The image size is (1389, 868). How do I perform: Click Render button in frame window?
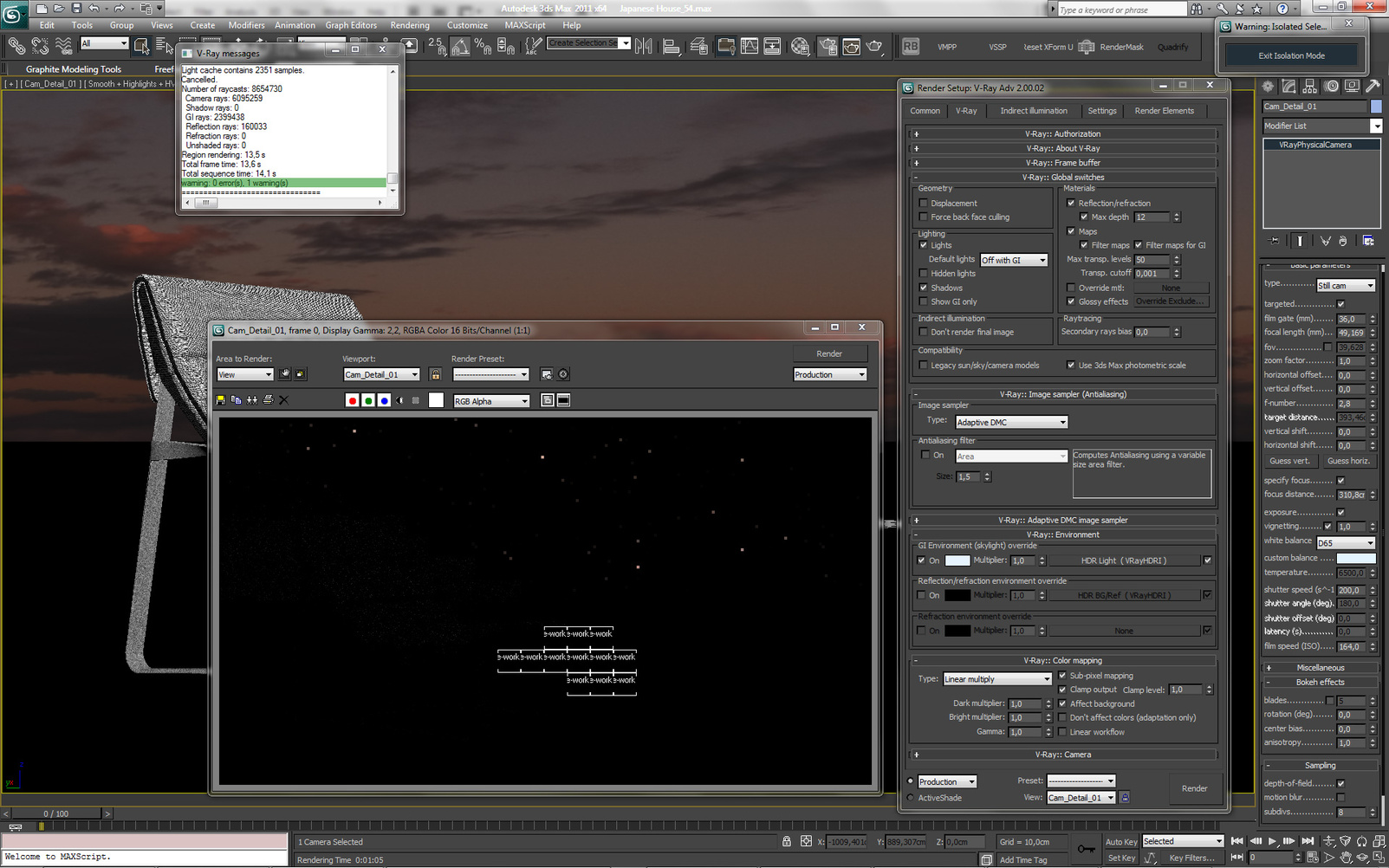(x=829, y=353)
